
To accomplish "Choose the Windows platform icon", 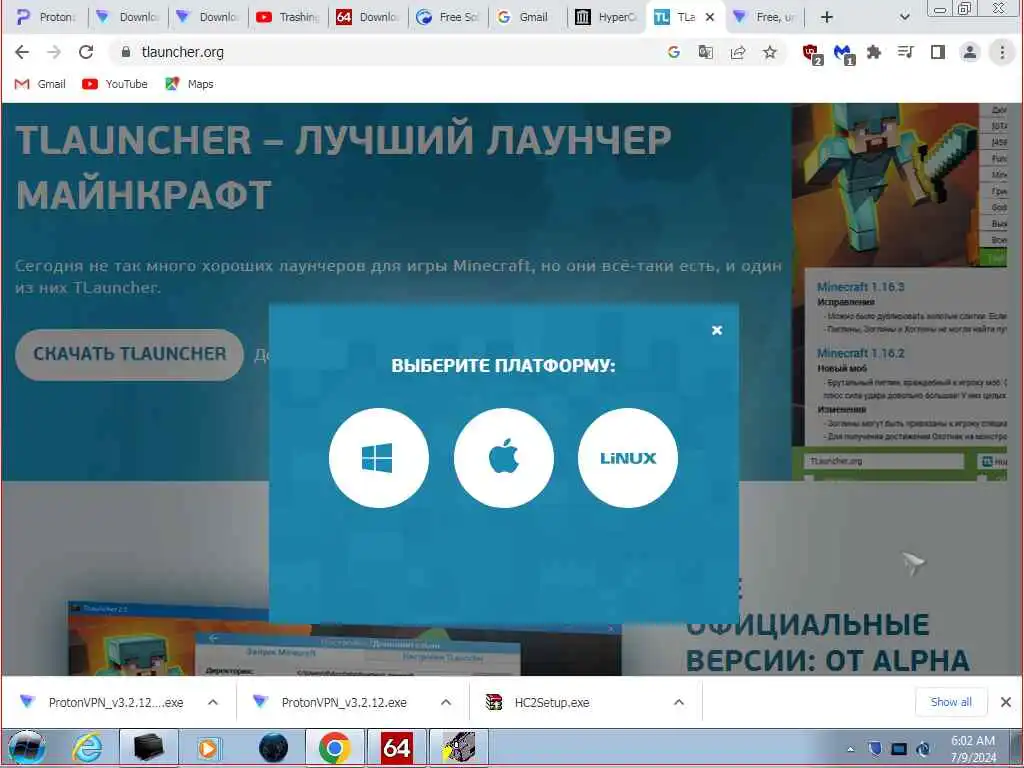I will (x=379, y=458).
